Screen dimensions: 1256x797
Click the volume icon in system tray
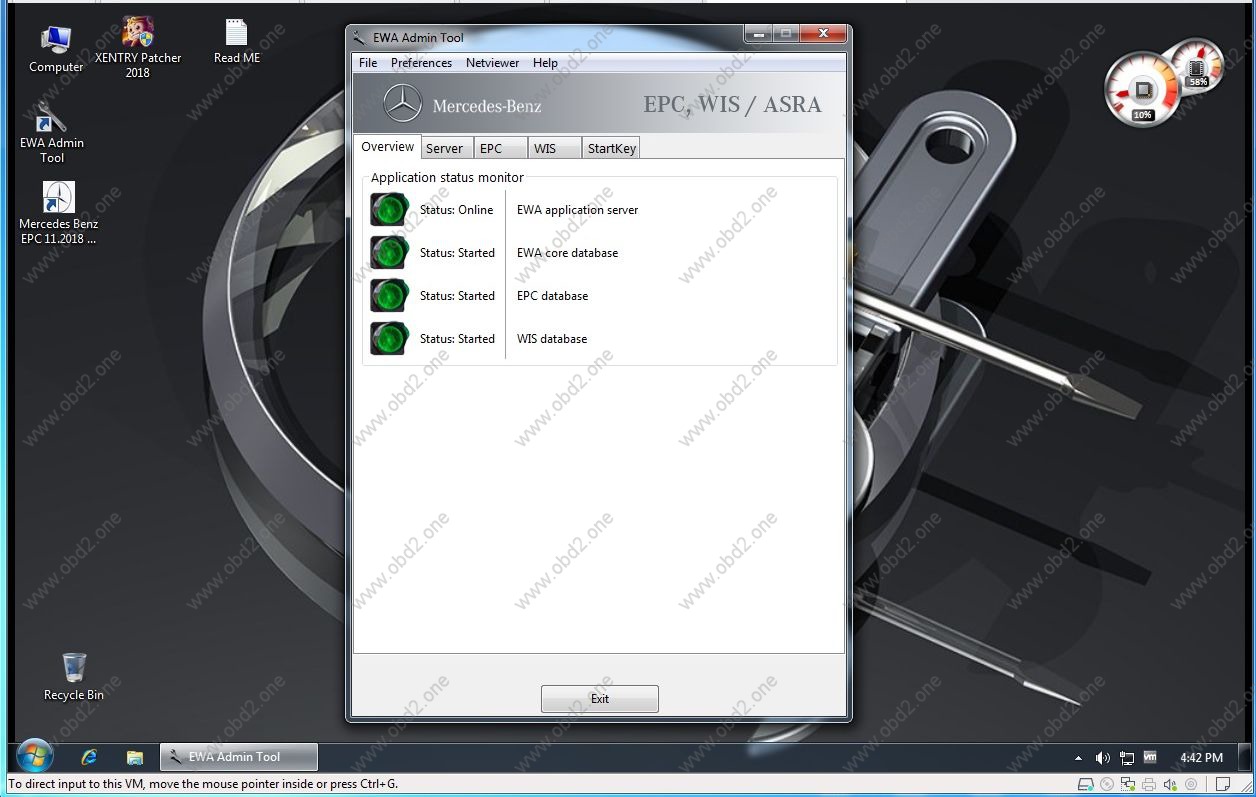click(1103, 758)
